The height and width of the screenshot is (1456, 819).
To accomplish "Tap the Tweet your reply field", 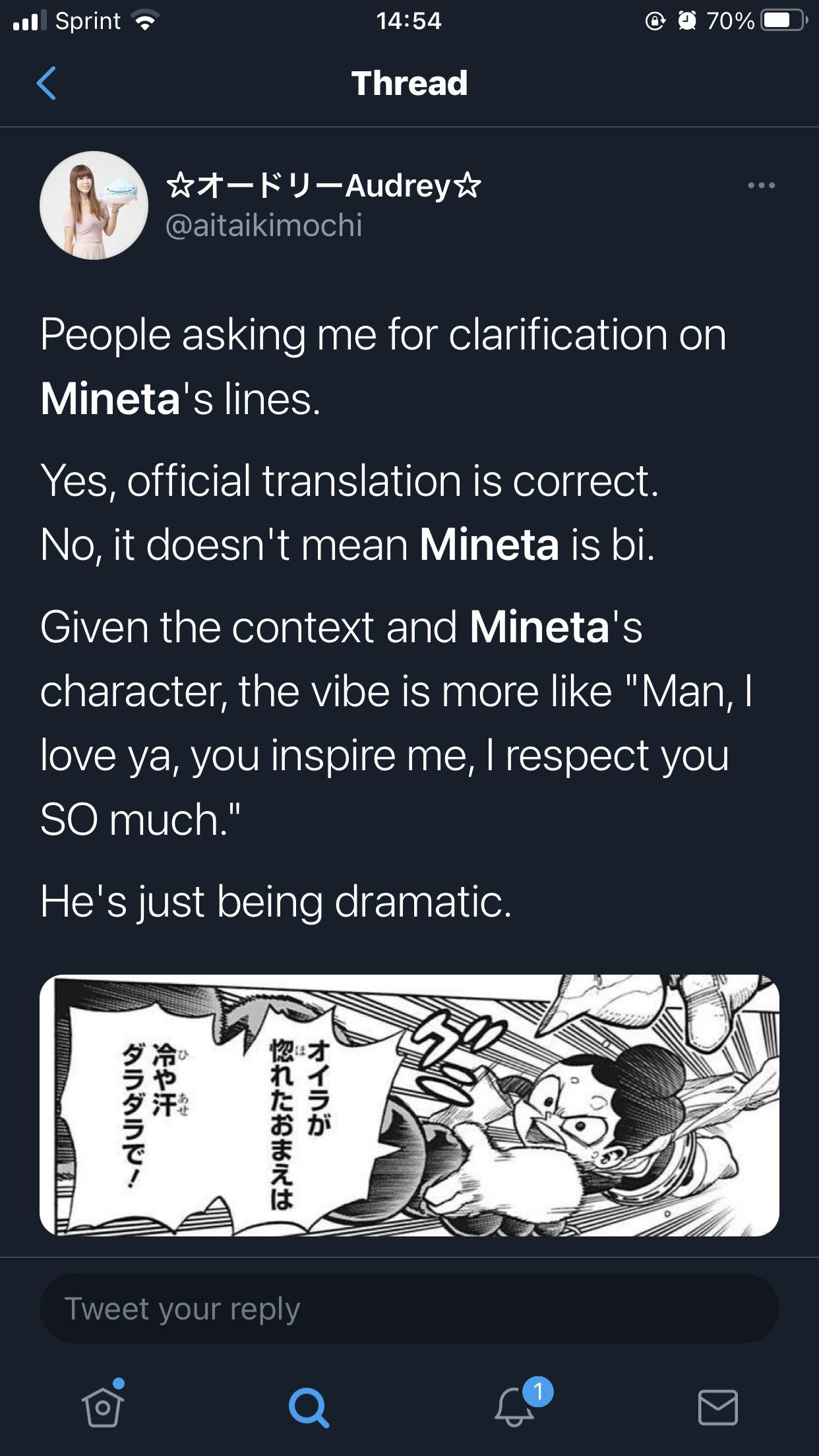I will [x=409, y=1309].
